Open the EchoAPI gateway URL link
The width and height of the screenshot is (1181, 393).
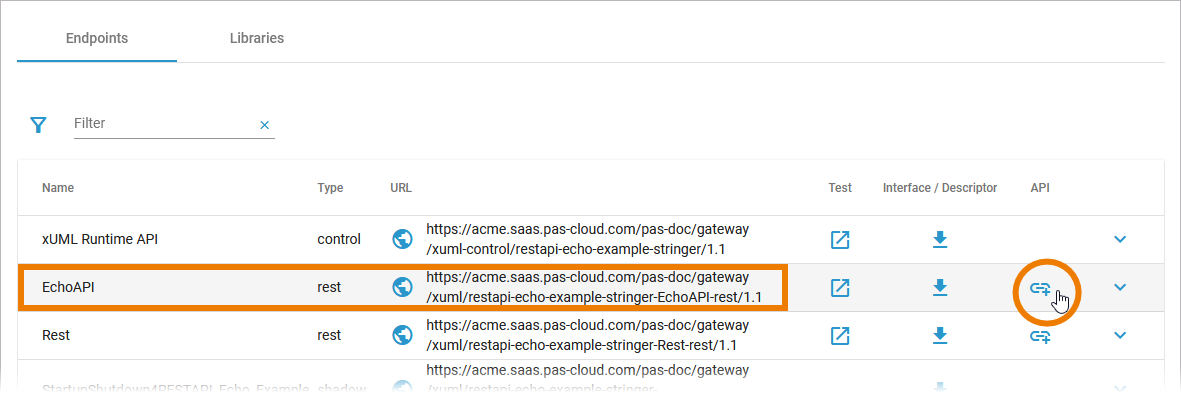[x=594, y=287]
